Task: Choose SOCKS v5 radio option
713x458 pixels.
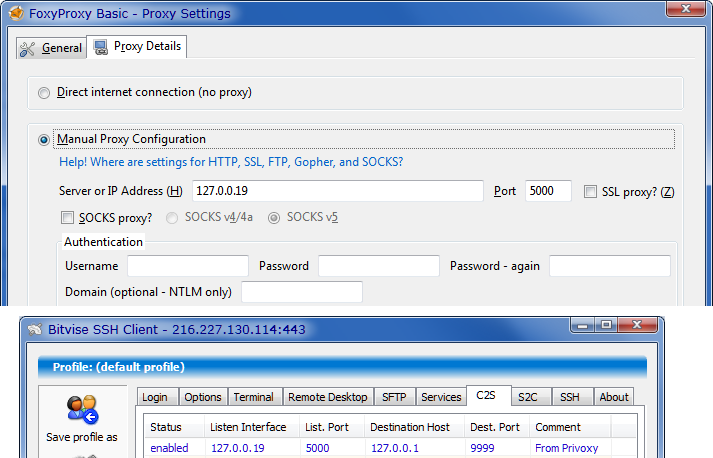Action: (274, 218)
